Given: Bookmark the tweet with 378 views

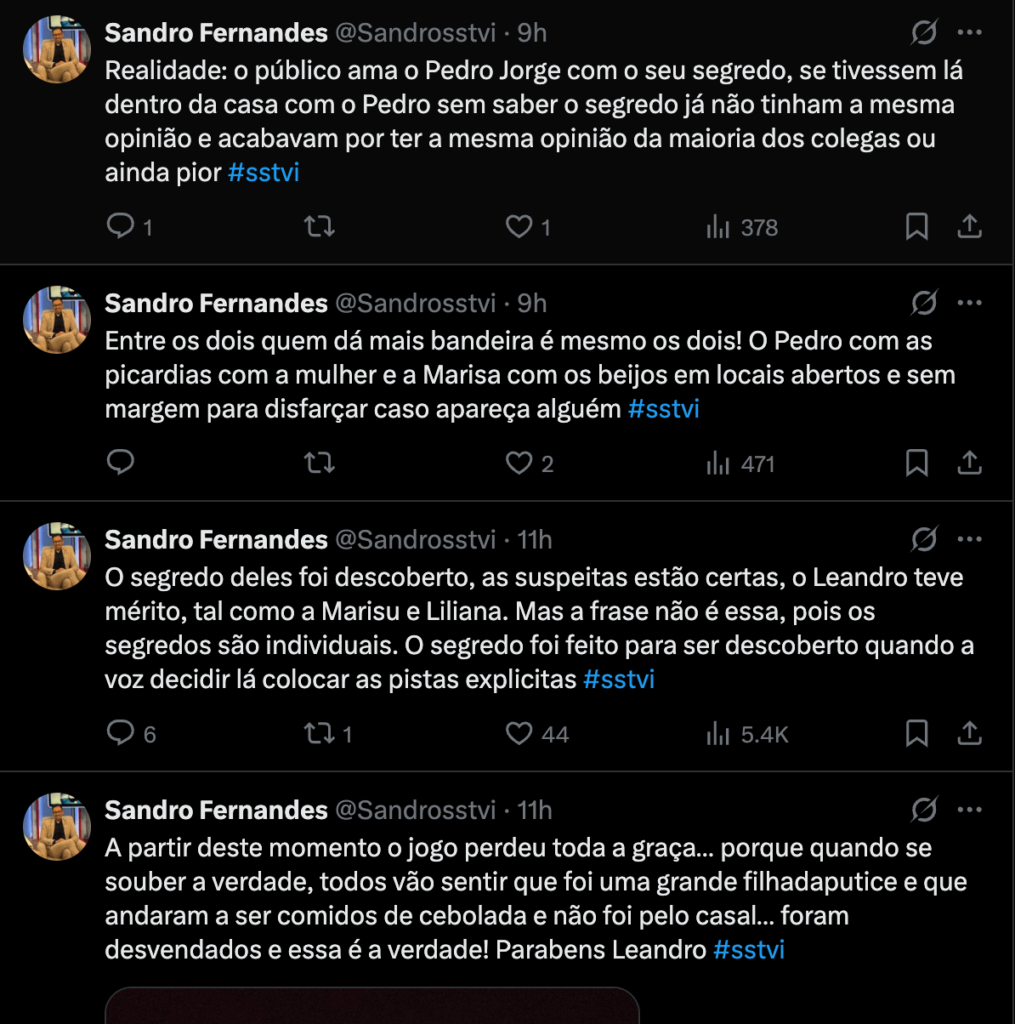Looking at the screenshot, I should pos(916,227).
